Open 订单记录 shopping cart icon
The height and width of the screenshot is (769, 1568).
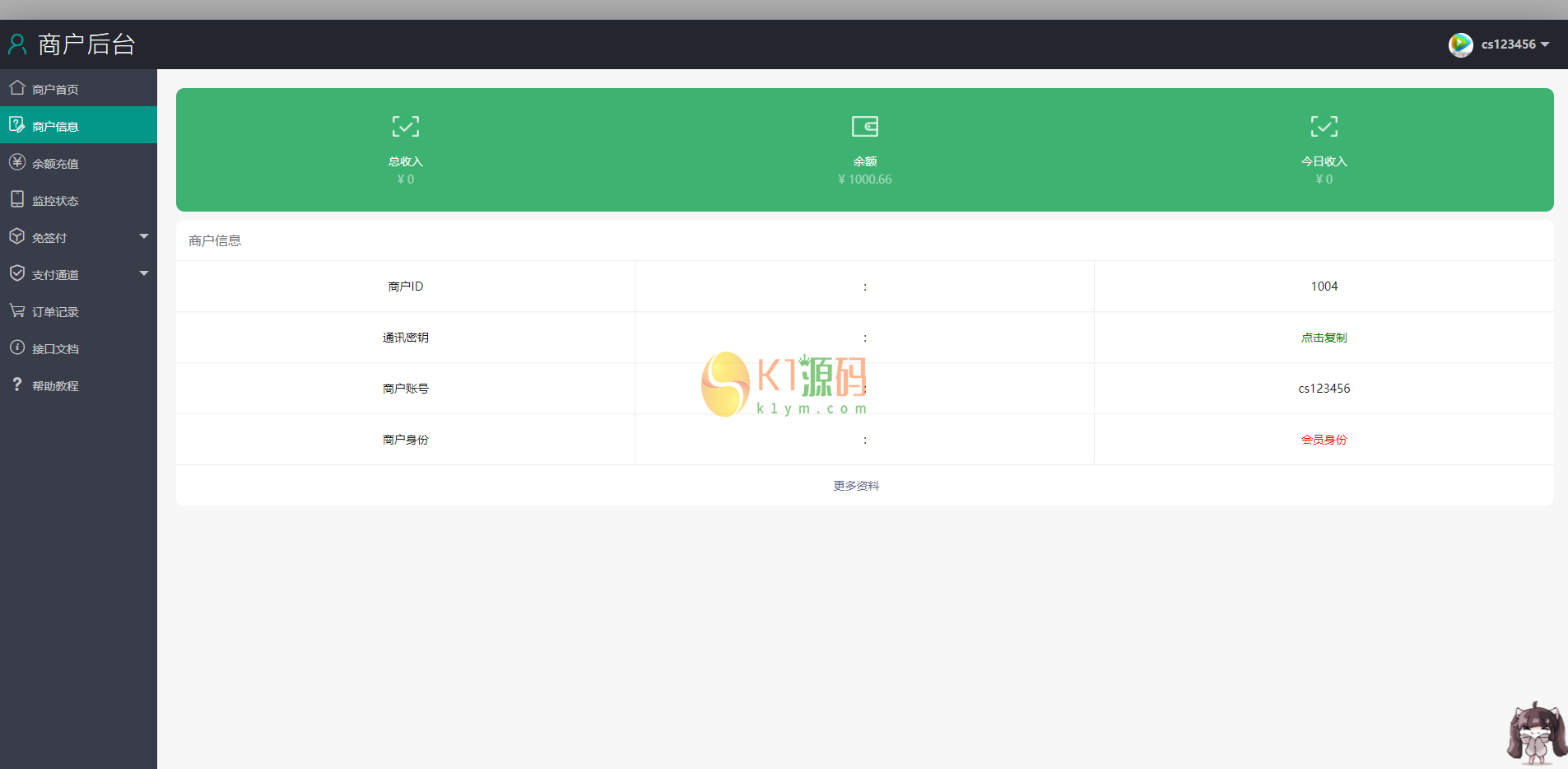pos(16,310)
